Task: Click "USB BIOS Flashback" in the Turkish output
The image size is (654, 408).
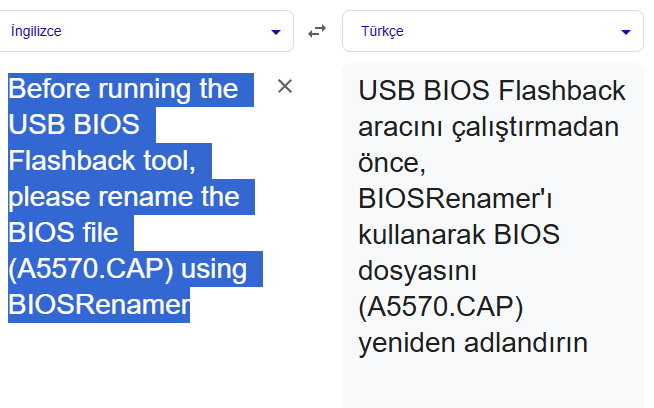Action: pyautogui.click(x=491, y=91)
